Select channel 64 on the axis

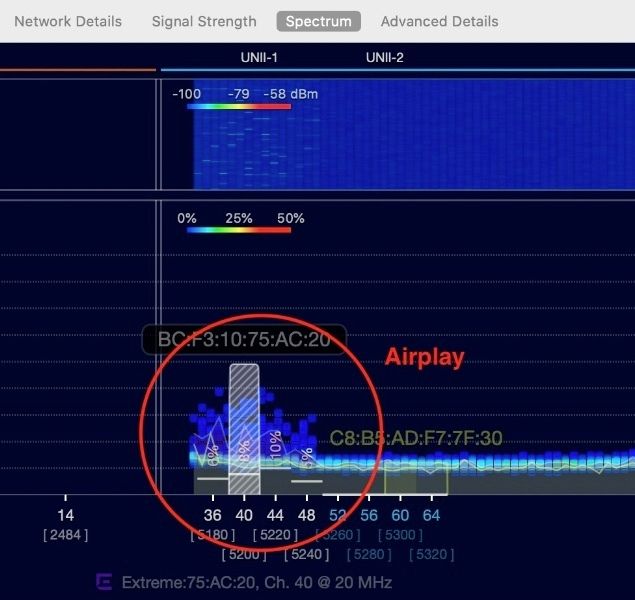click(x=431, y=515)
